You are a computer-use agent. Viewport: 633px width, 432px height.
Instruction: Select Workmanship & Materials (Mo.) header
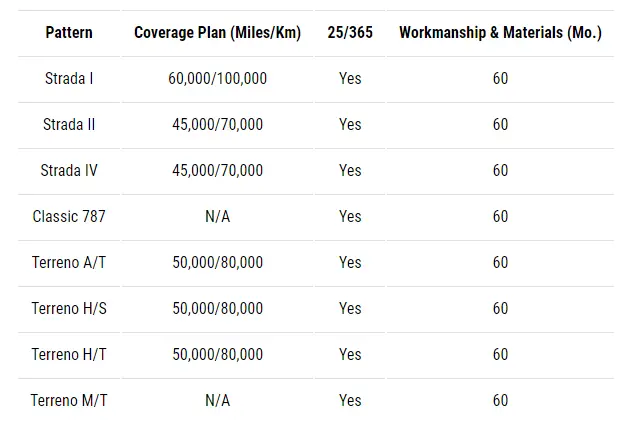click(500, 33)
